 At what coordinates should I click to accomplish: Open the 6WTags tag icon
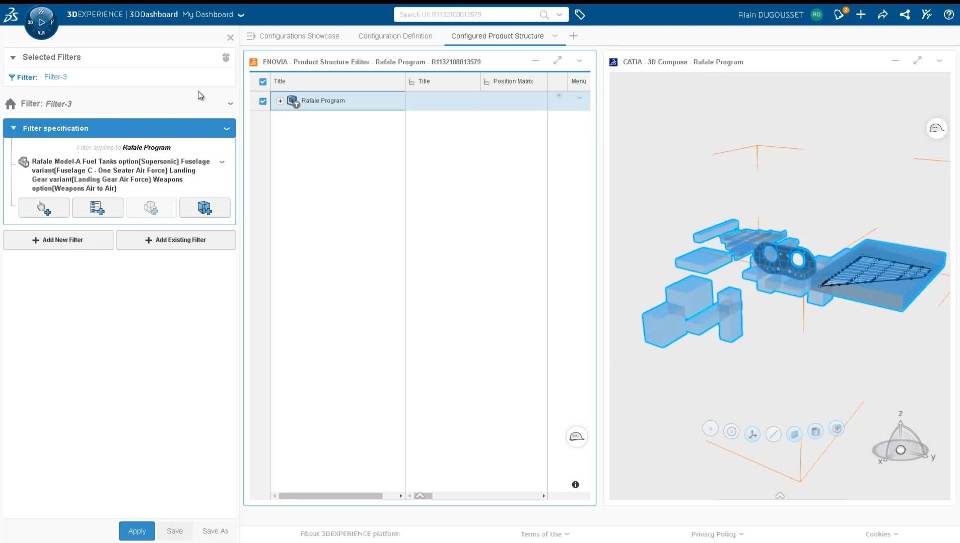(x=580, y=14)
